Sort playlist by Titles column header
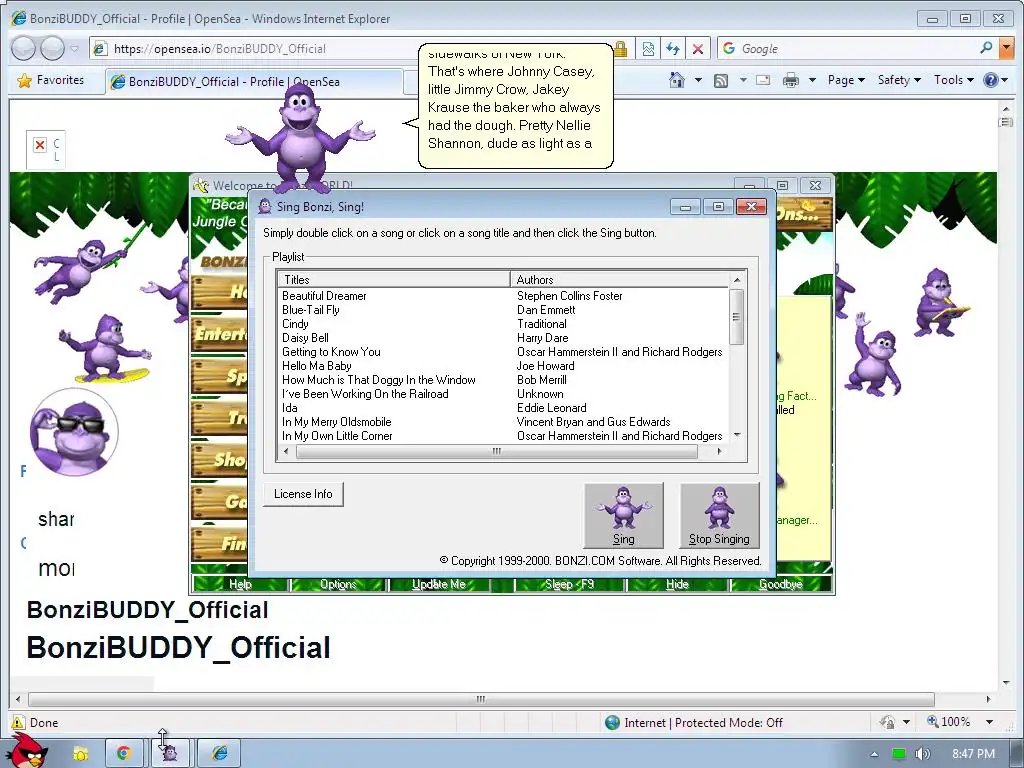Screen dimensions: 1024x768 [x=394, y=280]
